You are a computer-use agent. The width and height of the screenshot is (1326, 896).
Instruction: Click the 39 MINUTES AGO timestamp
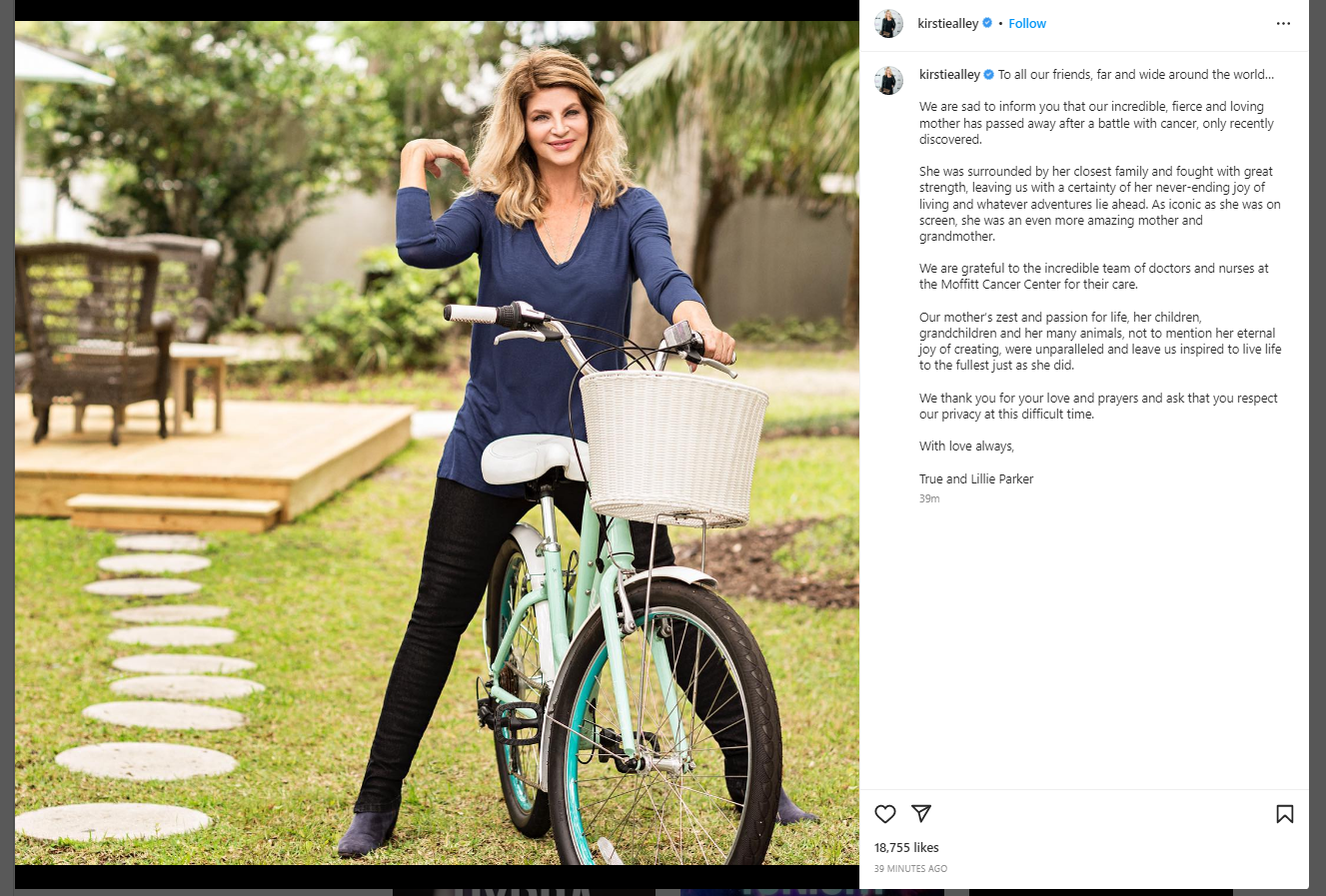click(910, 869)
